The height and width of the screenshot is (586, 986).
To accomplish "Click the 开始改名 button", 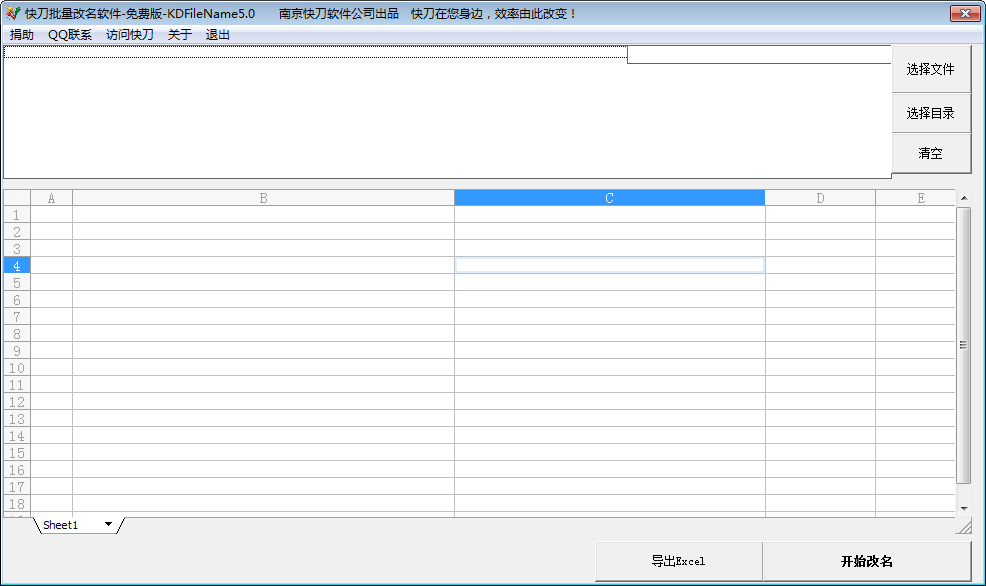I will (867, 561).
